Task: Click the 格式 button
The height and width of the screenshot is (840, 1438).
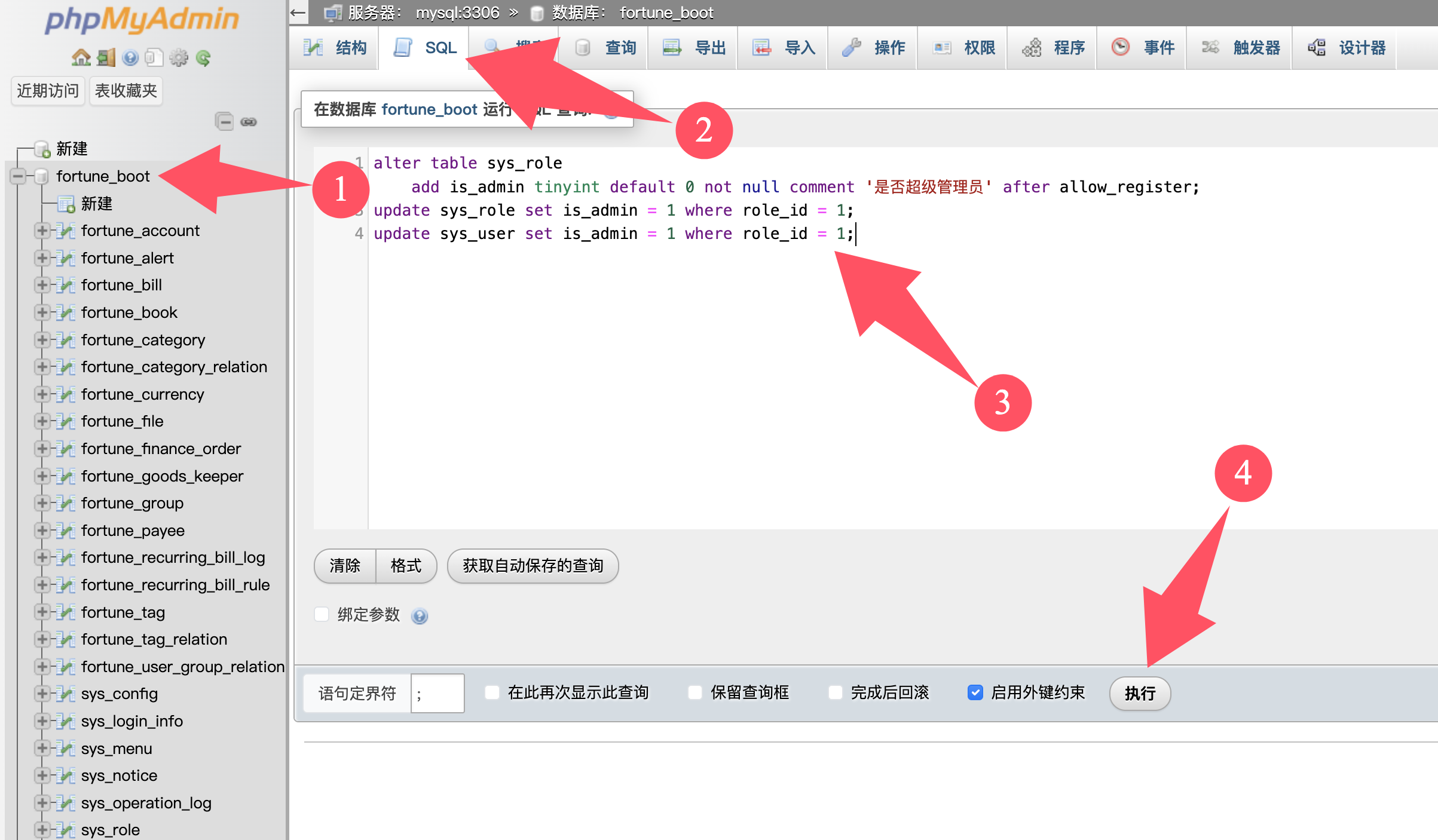Action: pos(406,566)
